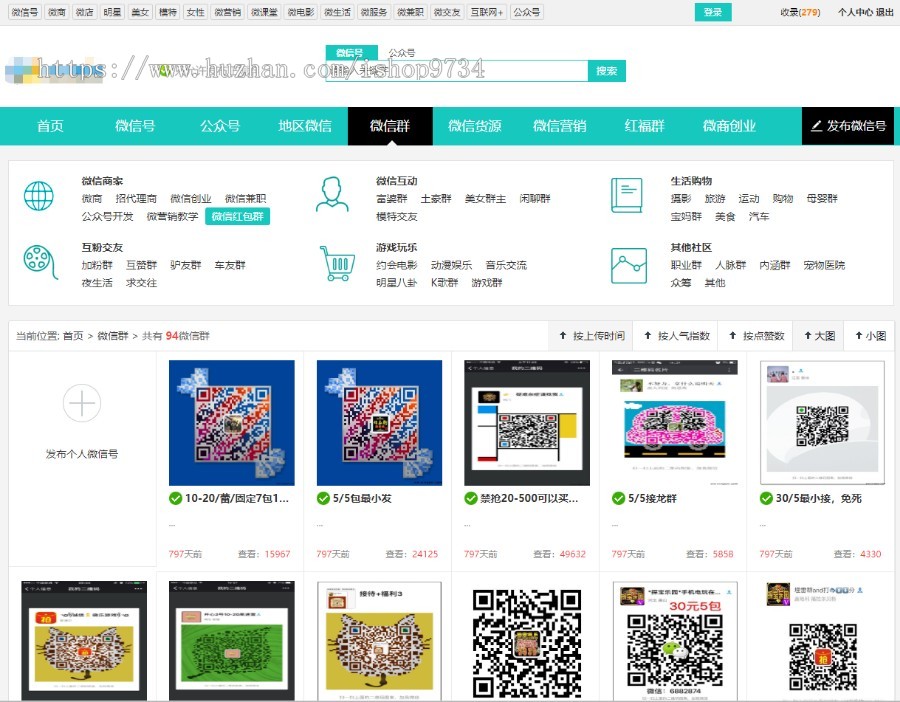Open the 驴友群 category link
Screen dimensions: 900x702
pos(186,265)
